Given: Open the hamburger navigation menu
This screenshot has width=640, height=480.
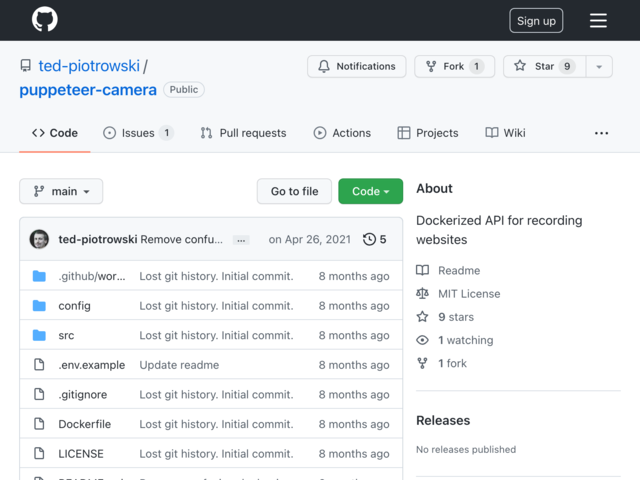Looking at the screenshot, I should [598, 20].
